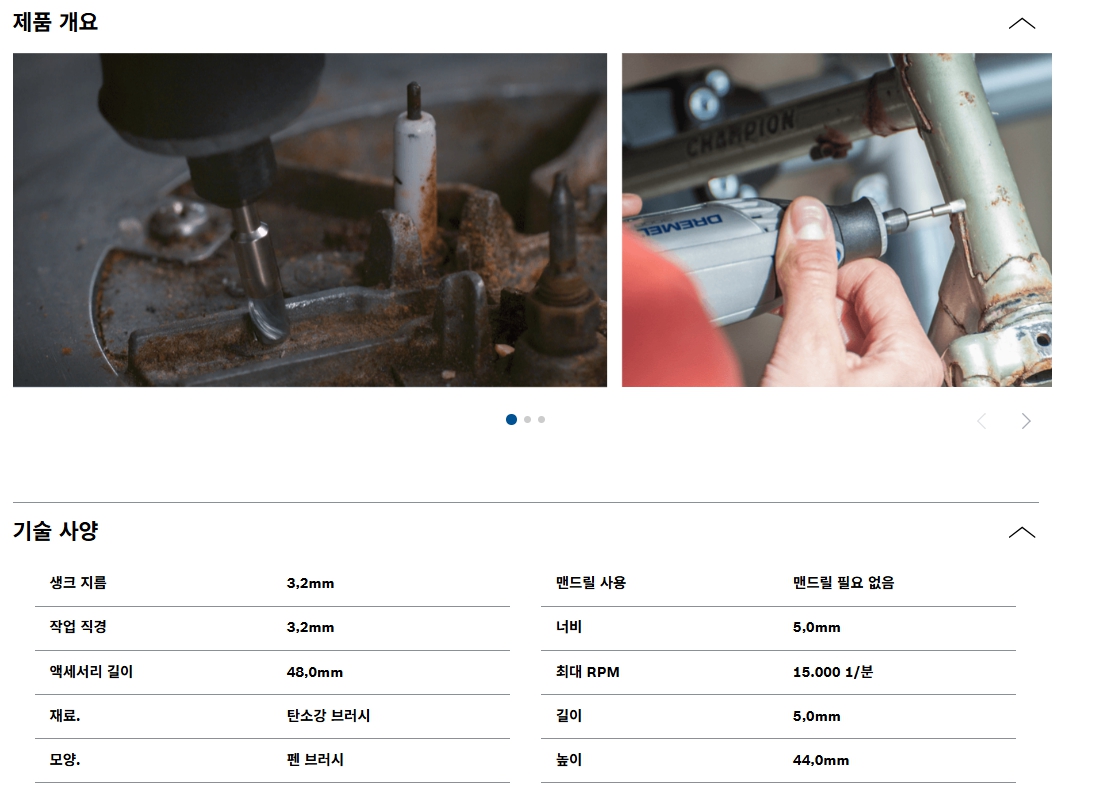Select the 작업 직경 value 3,2mm
Viewport: 1097px width, 801px height.
pos(311,628)
